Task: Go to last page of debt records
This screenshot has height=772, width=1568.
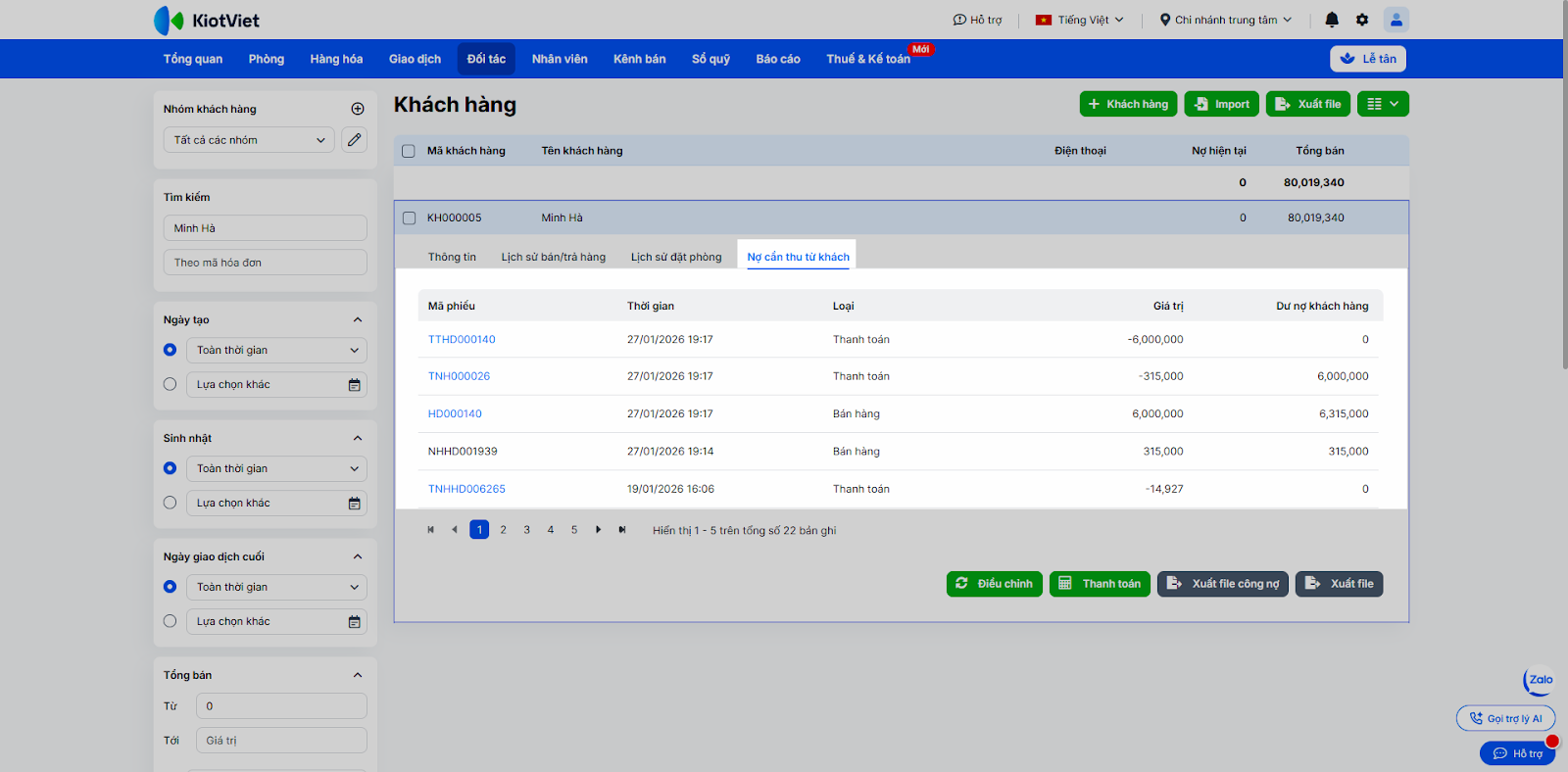Action: (621, 530)
